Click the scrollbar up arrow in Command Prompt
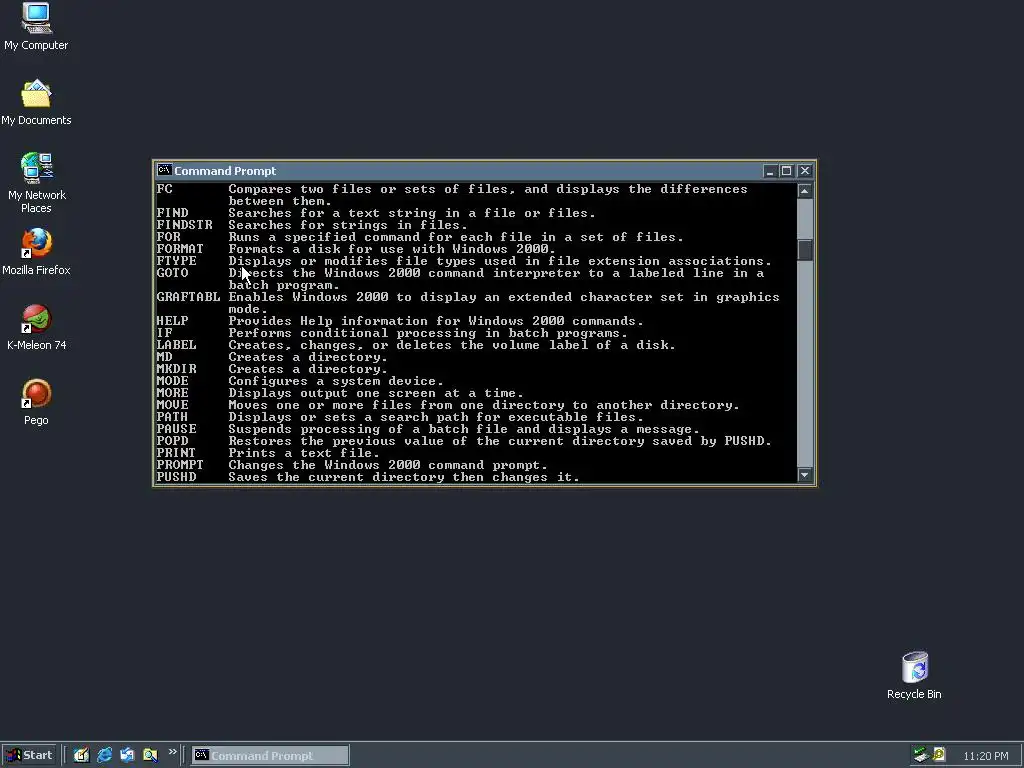The width and height of the screenshot is (1024, 768). pyautogui.click(x=805, y=190)
